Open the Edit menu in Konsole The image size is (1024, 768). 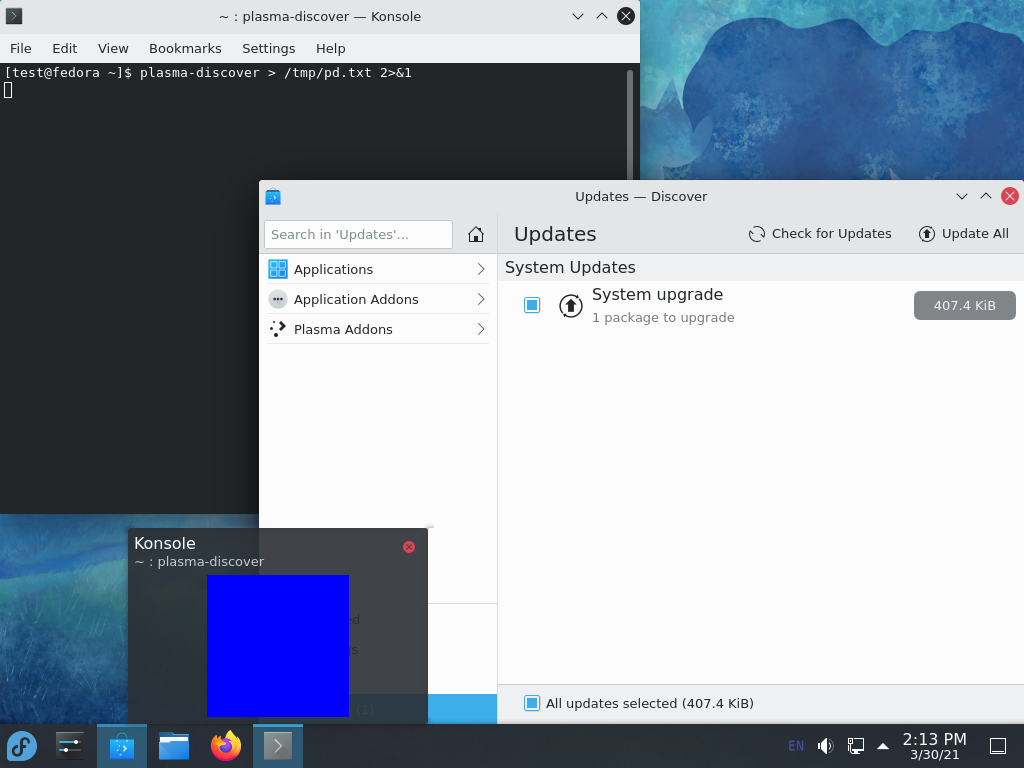click(65, 48)
